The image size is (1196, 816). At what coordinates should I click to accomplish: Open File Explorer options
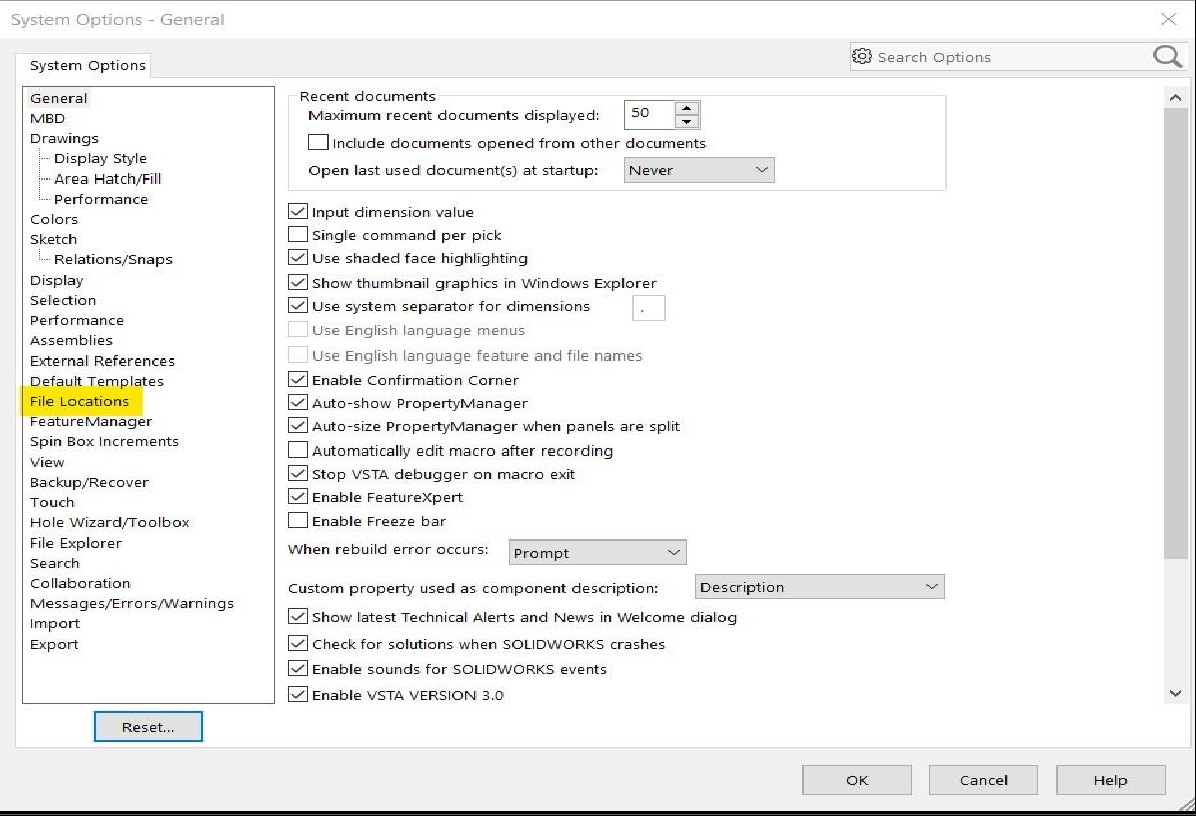pos(76,543)
